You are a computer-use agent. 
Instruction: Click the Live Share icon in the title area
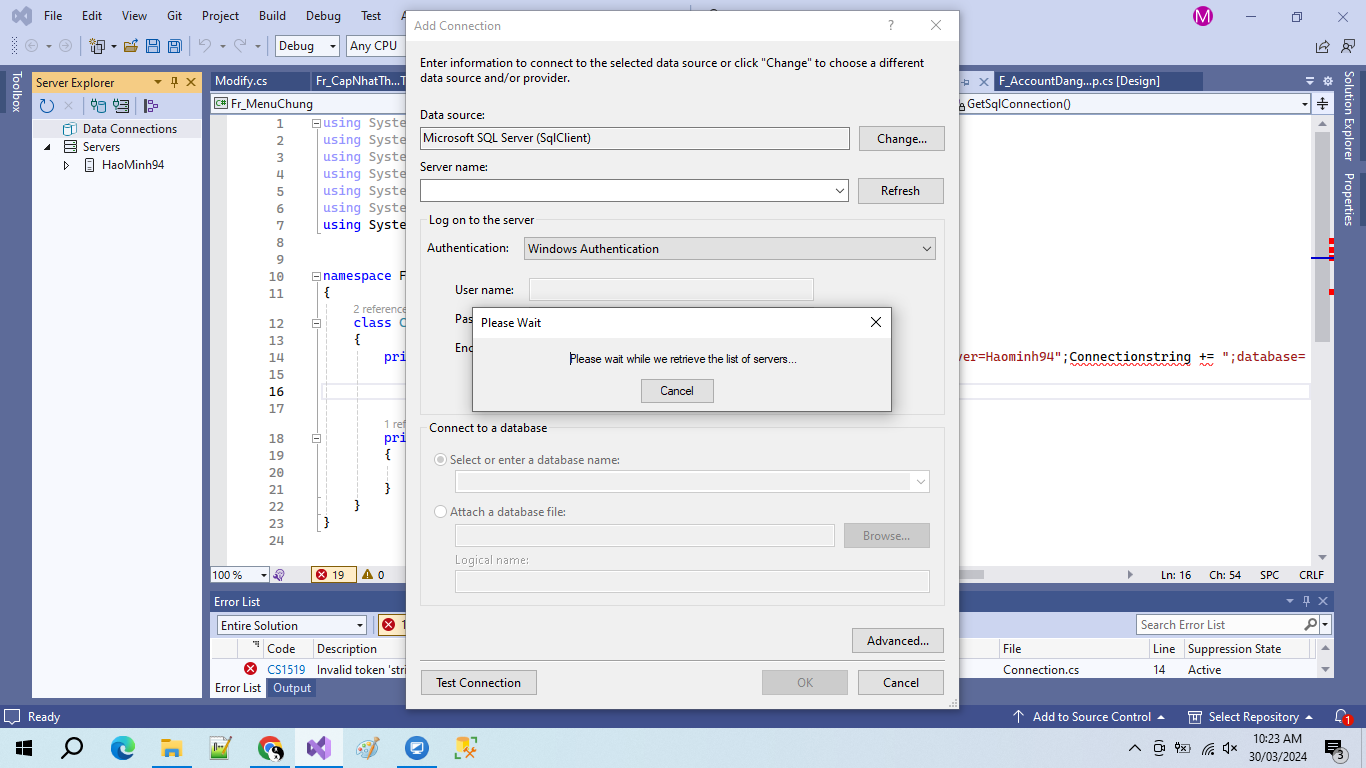pos(1323,46)
